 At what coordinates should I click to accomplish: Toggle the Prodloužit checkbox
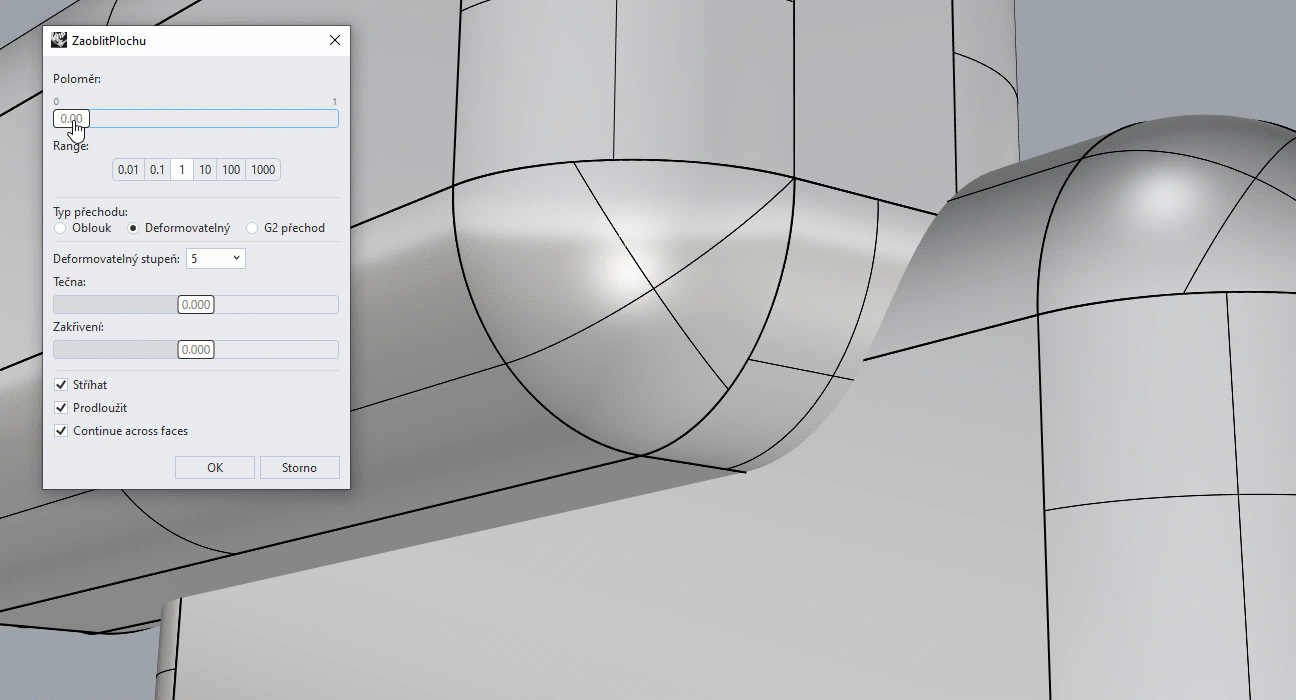click(62, 408)
